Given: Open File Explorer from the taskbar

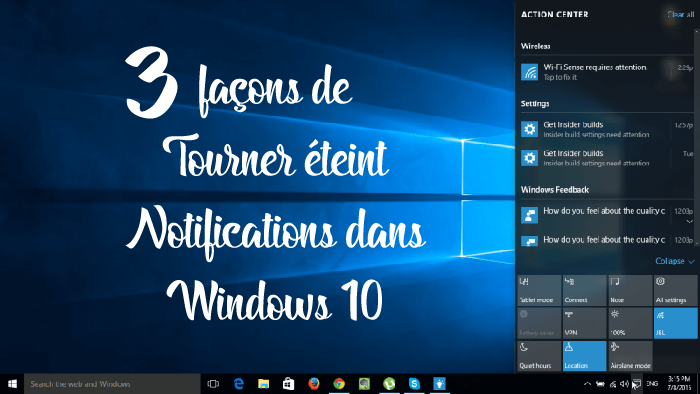Looking at the screenshot, I should click(x=263, y=384).
